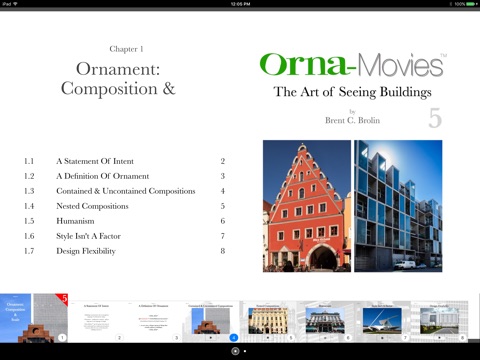The width and height of the screenshot is (480, 360).
Task: Tap page number 2 in contents list
Action: click(x=223, y=161)
